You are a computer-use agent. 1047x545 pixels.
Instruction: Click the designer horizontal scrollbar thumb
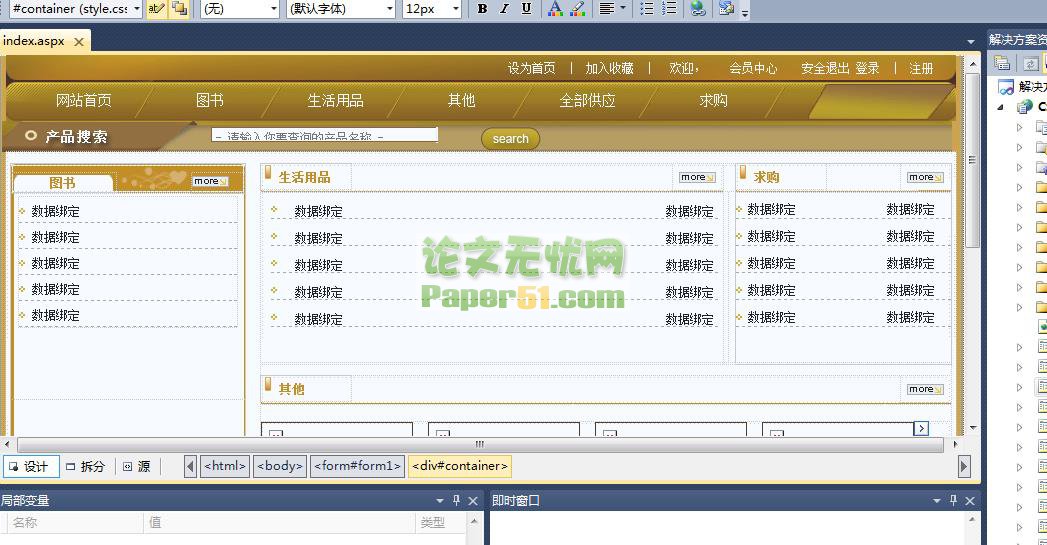pos(479,444)
